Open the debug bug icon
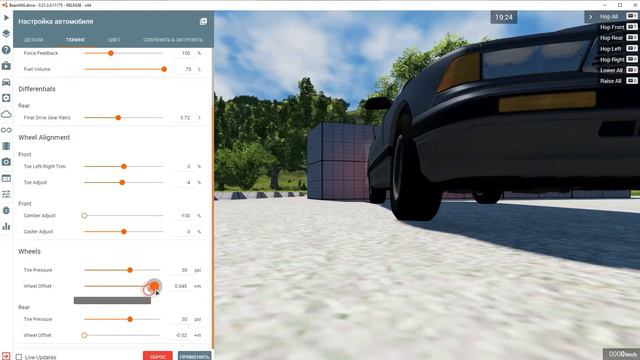Screen dimensions: 640x360 6,211
